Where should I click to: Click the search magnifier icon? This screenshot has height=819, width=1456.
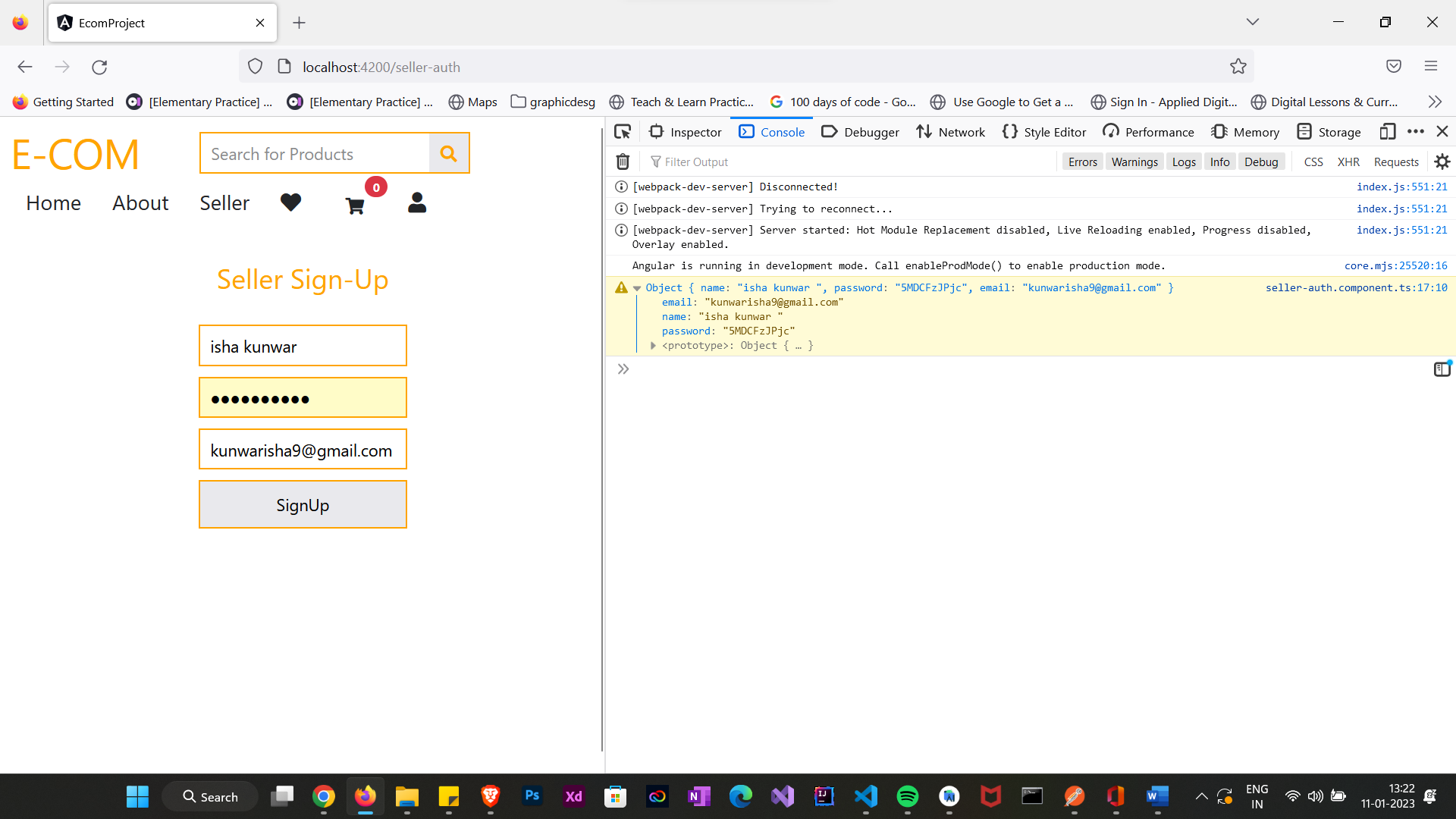click(448, 153)
